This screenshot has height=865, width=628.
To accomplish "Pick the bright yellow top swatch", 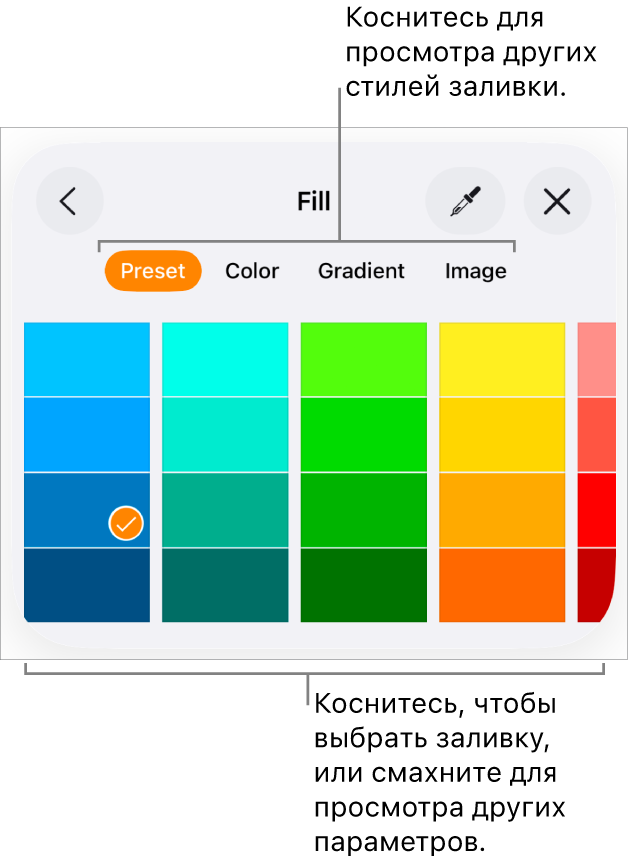I will (x=502, y=359).
